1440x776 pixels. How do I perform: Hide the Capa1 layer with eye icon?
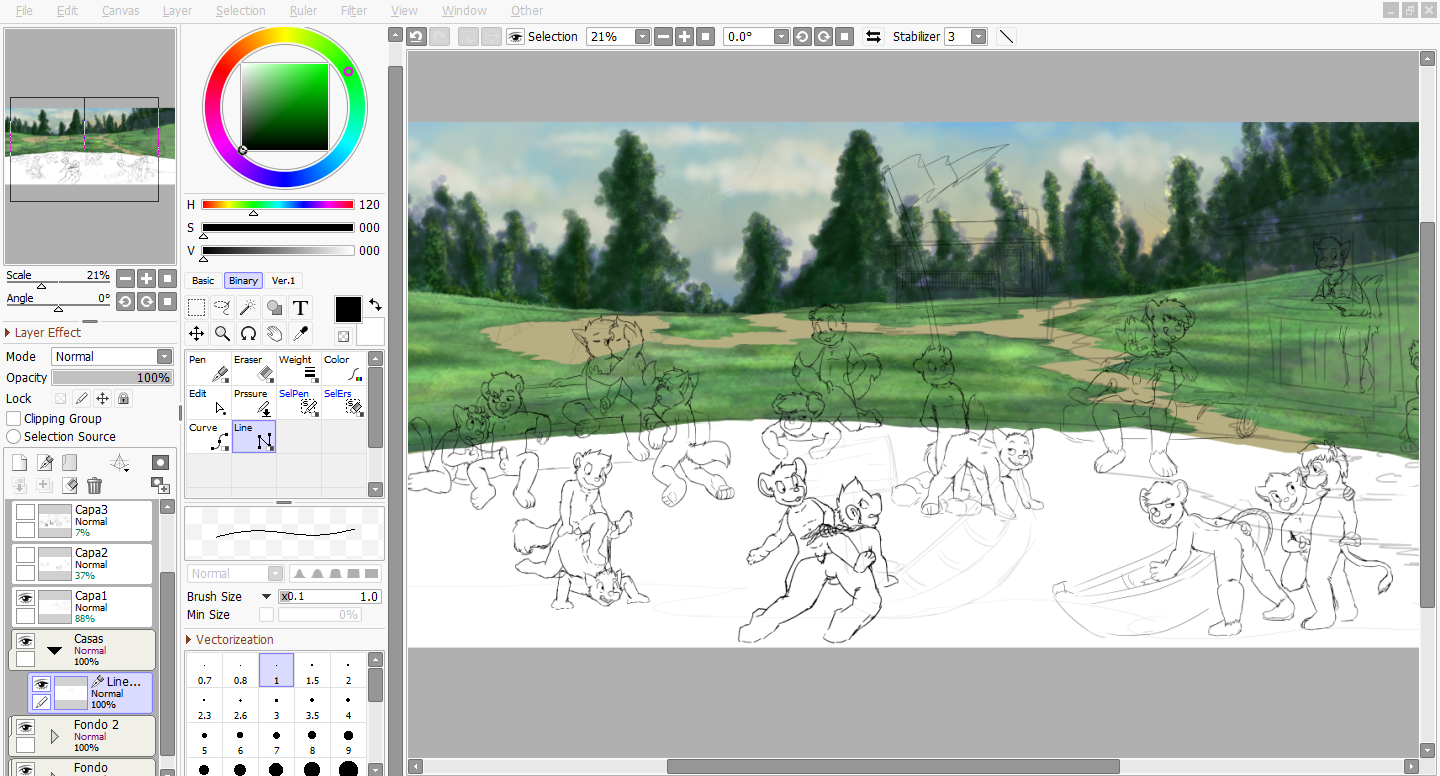click(25, 598)
